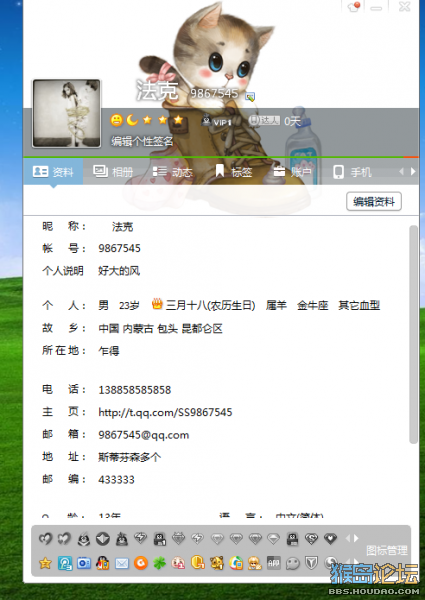
Task: Switch to the 相册 tab
Action: [113, 172]
